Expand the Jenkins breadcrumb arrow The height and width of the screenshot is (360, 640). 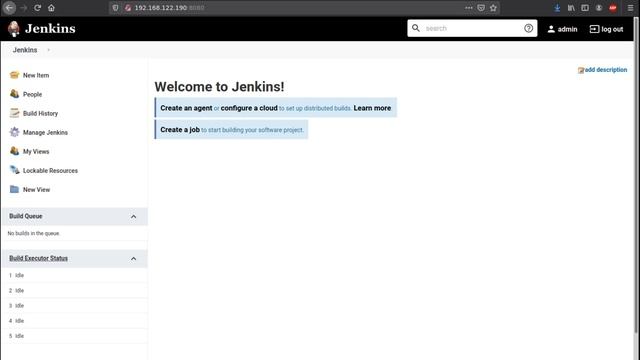coord(49,50)
